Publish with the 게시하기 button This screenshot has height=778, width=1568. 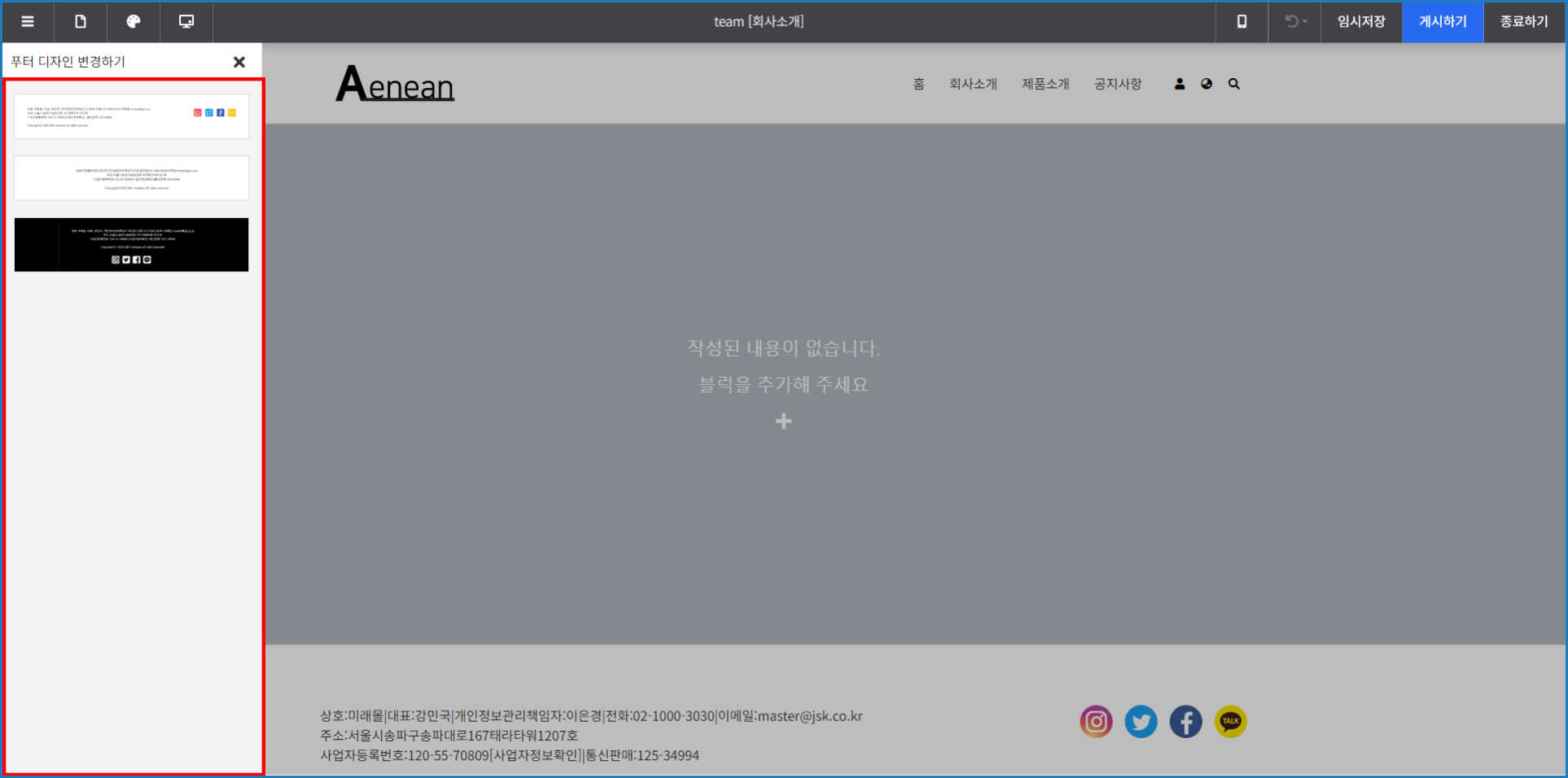pyautogui.click(x=1443, y=22)
